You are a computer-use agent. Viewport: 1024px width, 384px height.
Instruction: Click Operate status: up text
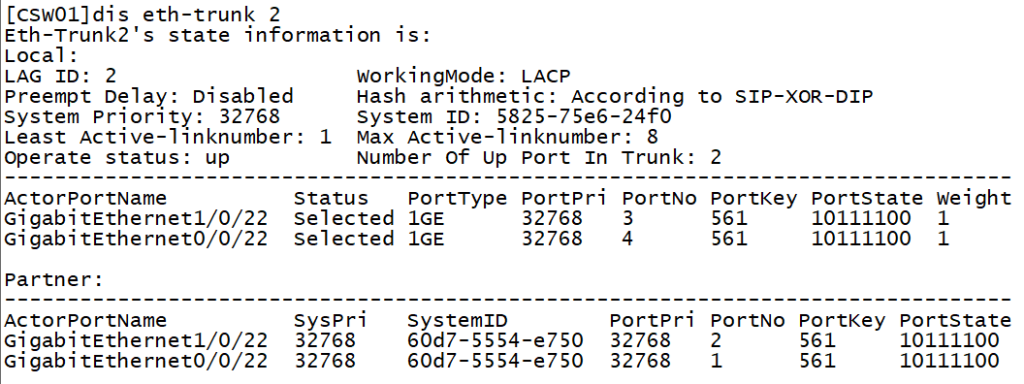coord(117,157)
